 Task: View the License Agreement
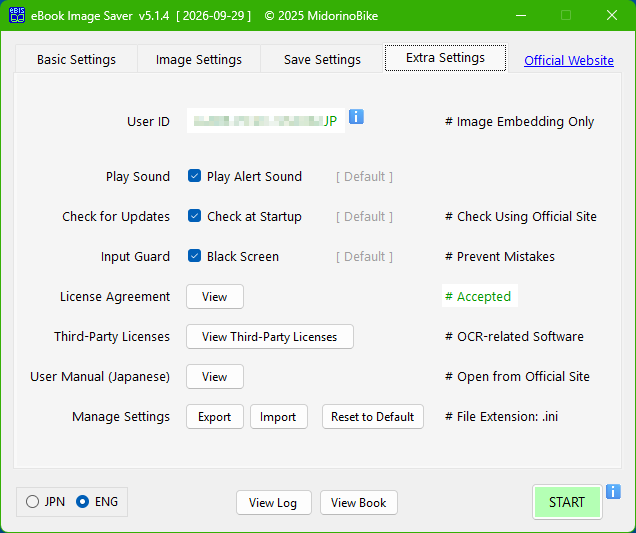(215, 297)
